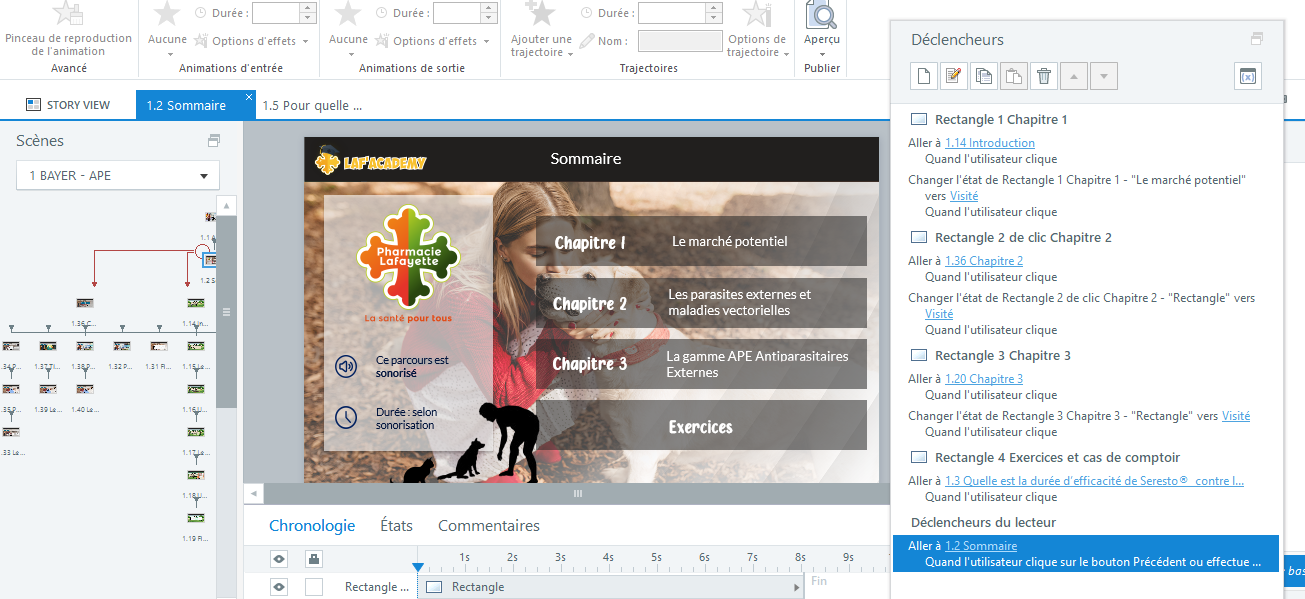Create a new trigger in Déclencheurs panel

click(924, 76)
